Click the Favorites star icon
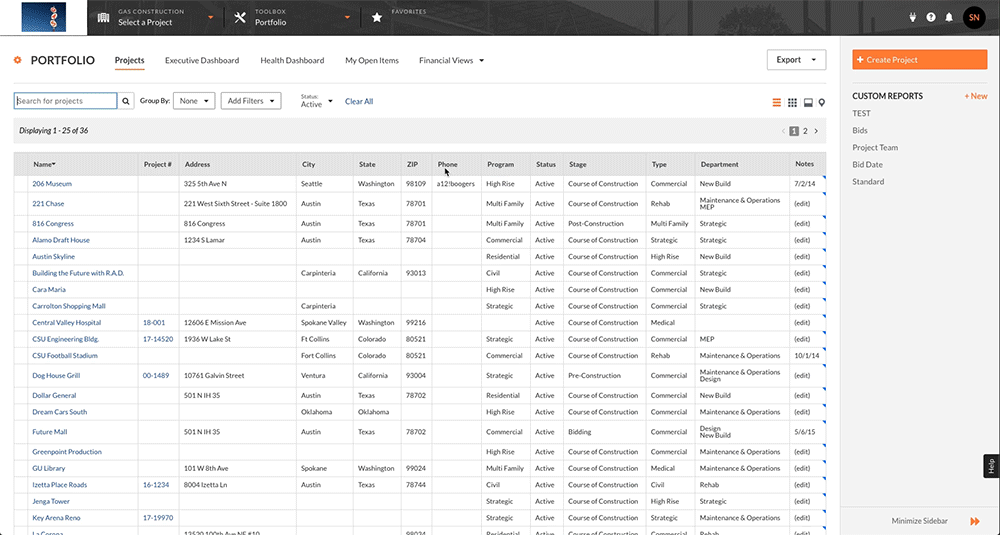Viewport: 1000px width, 535px height. click(x=376, y=17)
